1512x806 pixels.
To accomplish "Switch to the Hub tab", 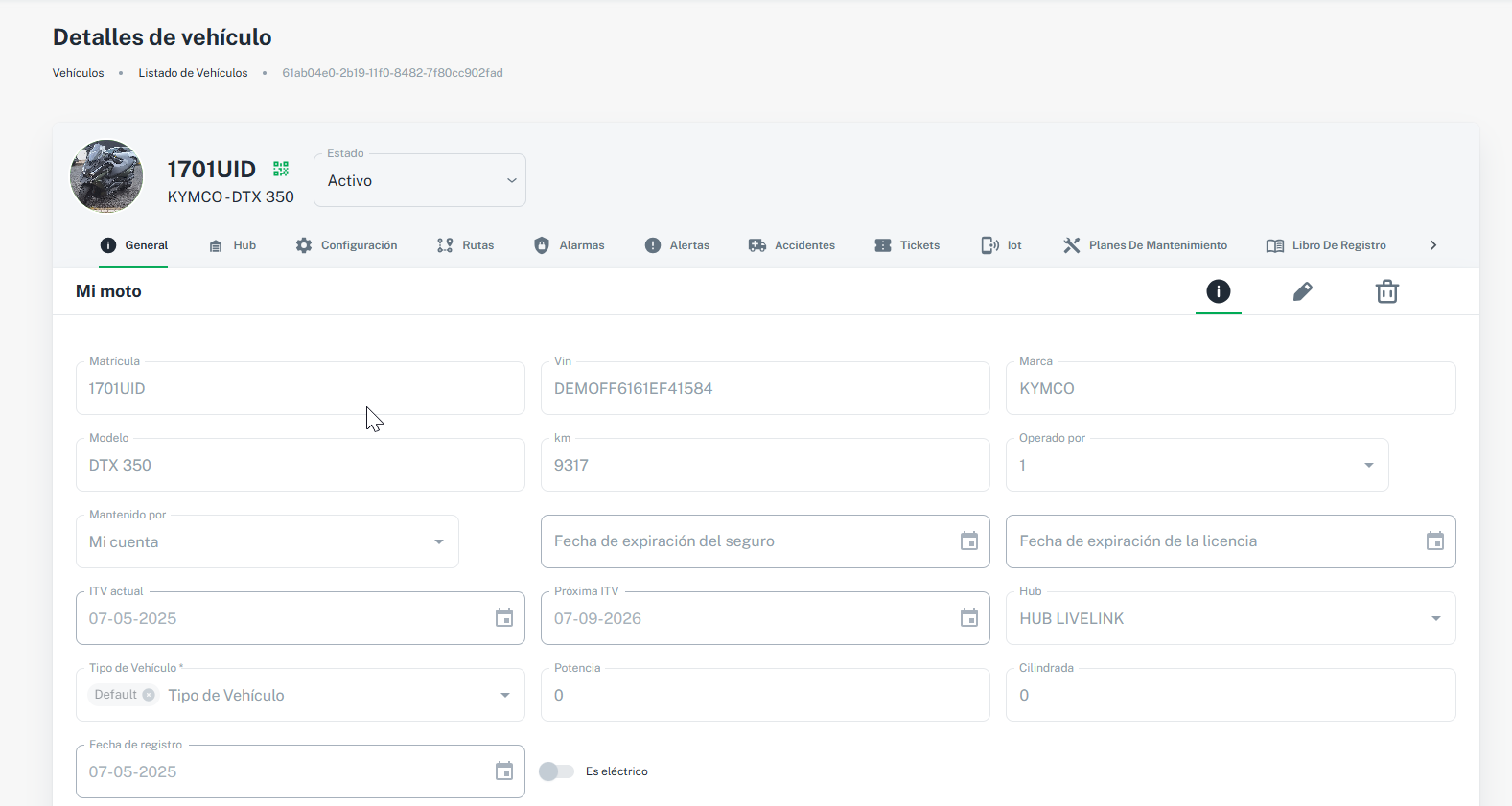I will pyautogui.click(x=233, y=245).
